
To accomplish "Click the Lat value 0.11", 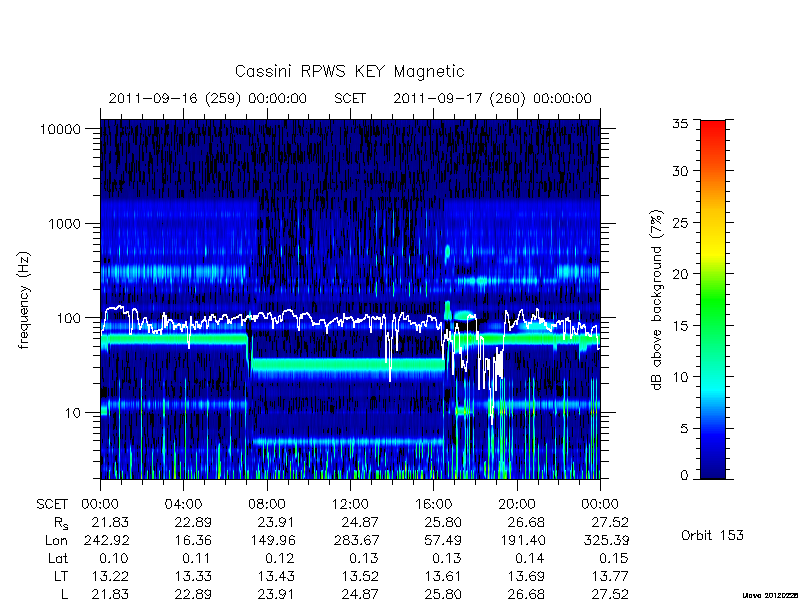I will 198,559.
